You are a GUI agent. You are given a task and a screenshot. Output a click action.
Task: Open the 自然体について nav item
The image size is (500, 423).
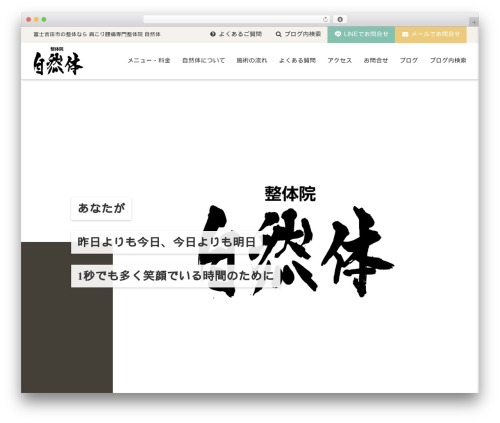click(203, 61)
